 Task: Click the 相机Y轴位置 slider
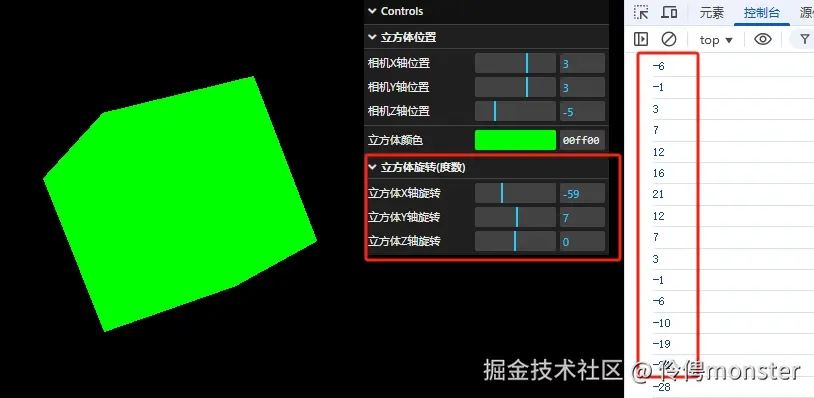515,87
